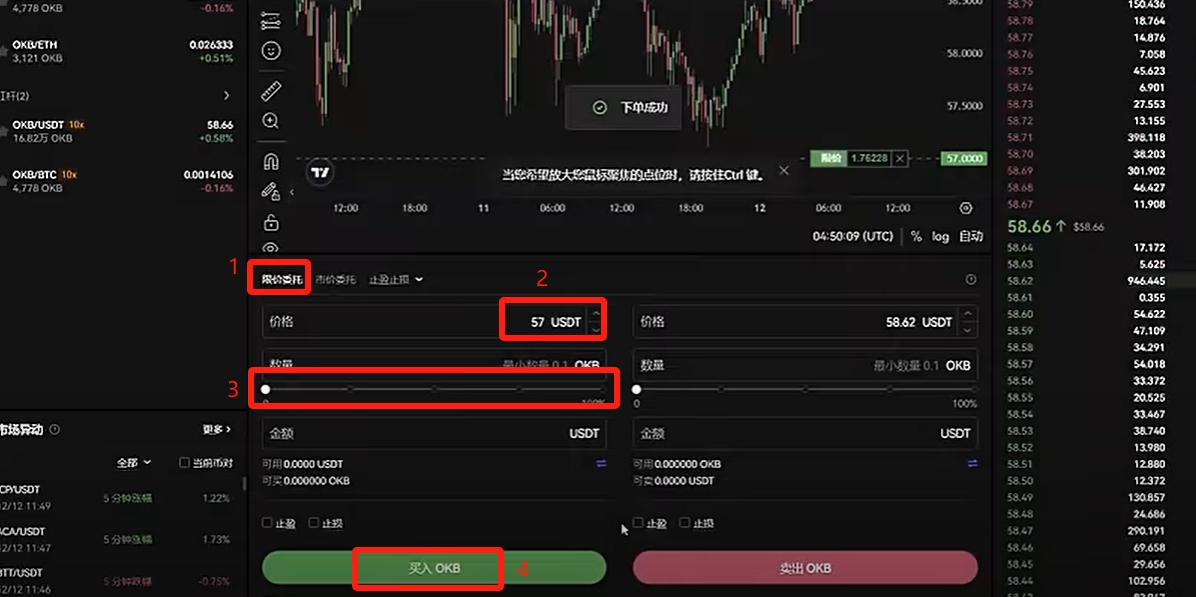Image resolution: width=1196 pixels, height=597 pixels.
Task: Open the emoji sticker tool
Action: (271, 51)
